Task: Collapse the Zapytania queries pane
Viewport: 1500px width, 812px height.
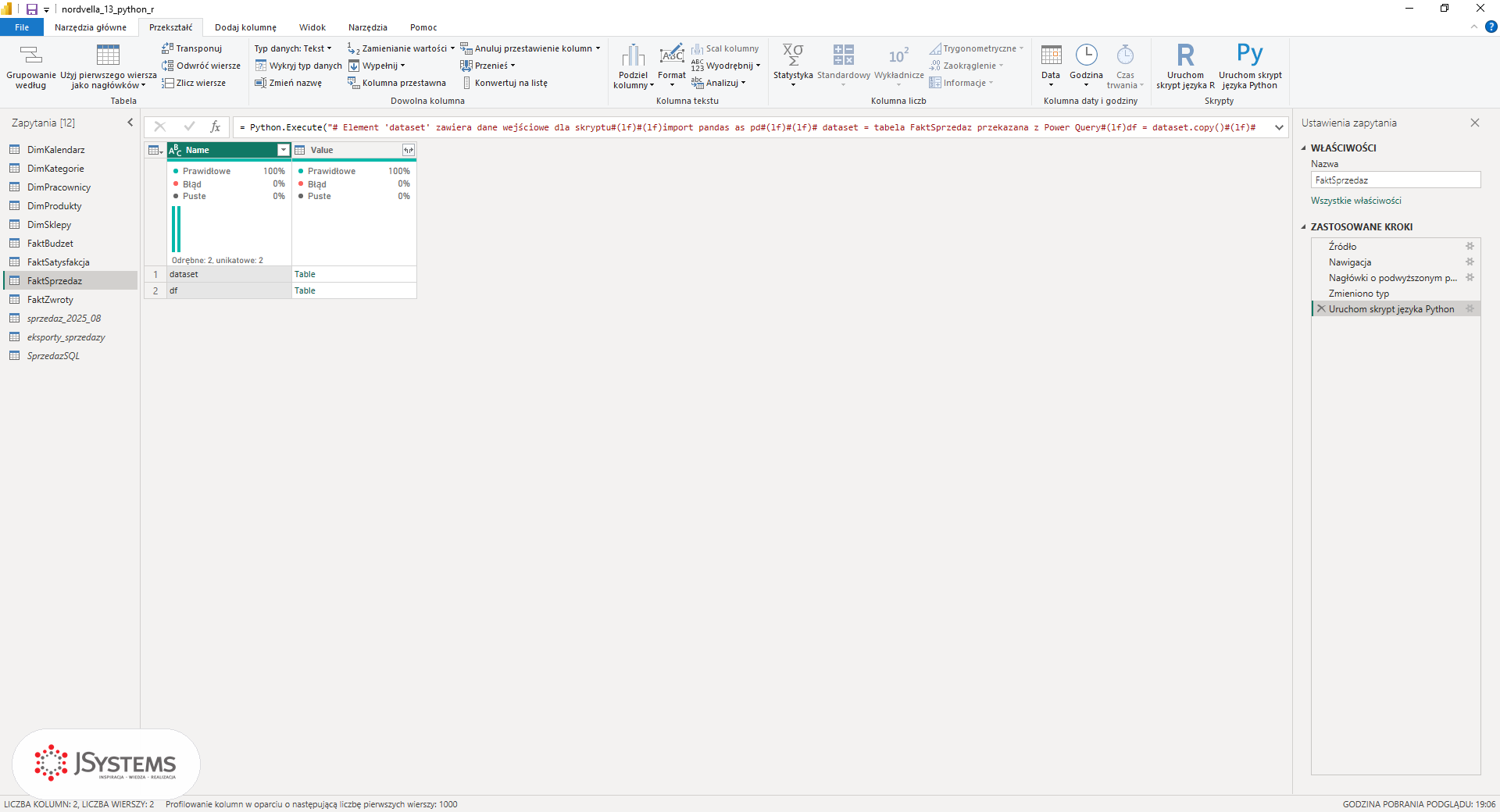Action: [130, 123]
